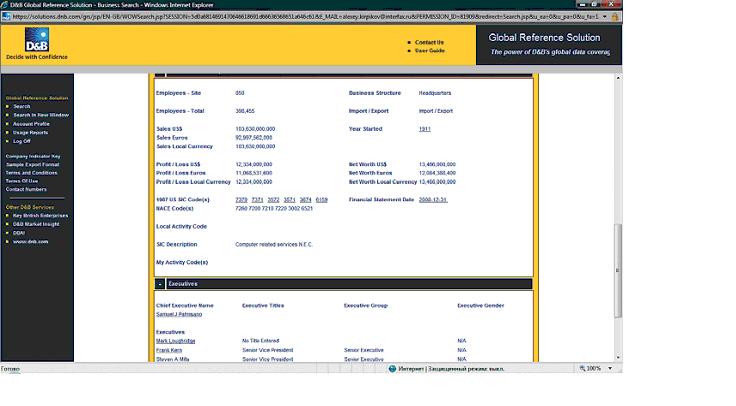Click the Net Worth US$ value
Viewport: 736px width, 406px height.
tap(437, 165)
